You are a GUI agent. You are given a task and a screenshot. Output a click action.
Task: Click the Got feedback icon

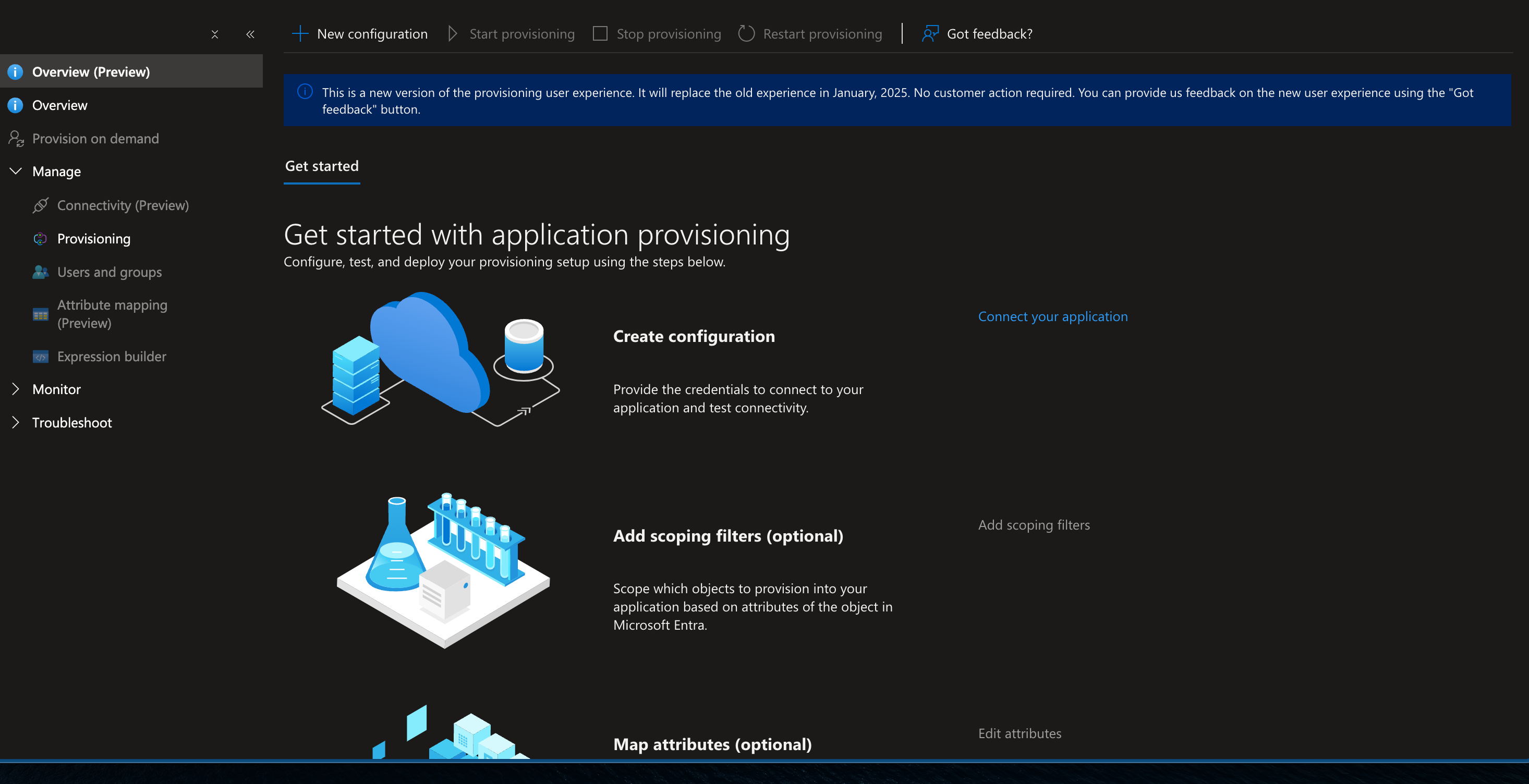(x=929, y=34)
